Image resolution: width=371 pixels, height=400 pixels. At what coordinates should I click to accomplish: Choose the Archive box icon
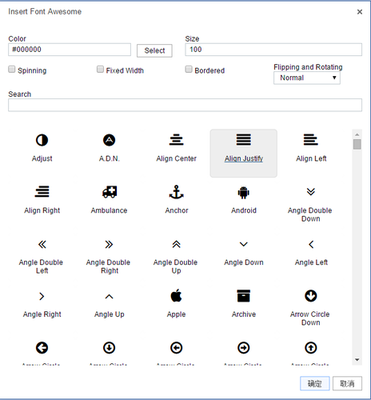244,296
